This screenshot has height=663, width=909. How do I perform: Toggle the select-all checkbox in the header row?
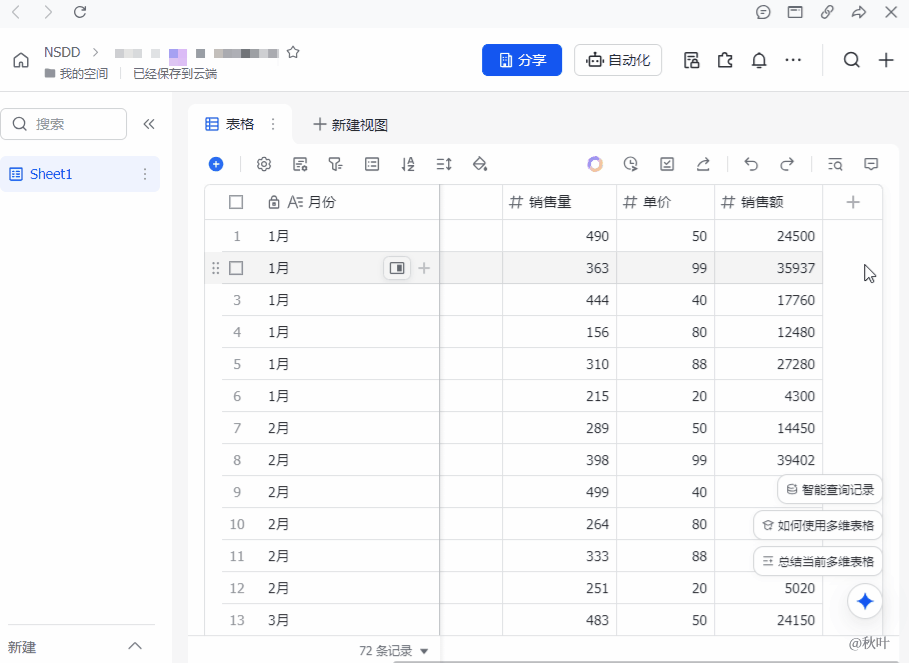(x=236, y=201)
